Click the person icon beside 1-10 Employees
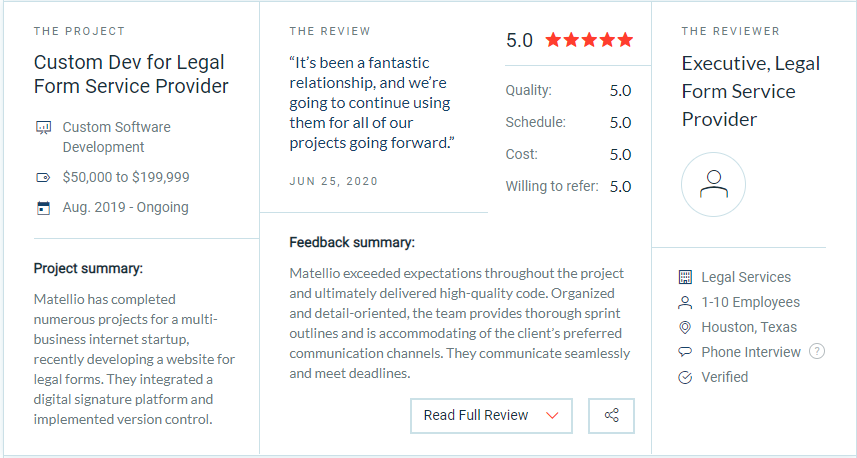This screenshot has width=857, height=458. [x=685, y=302]
